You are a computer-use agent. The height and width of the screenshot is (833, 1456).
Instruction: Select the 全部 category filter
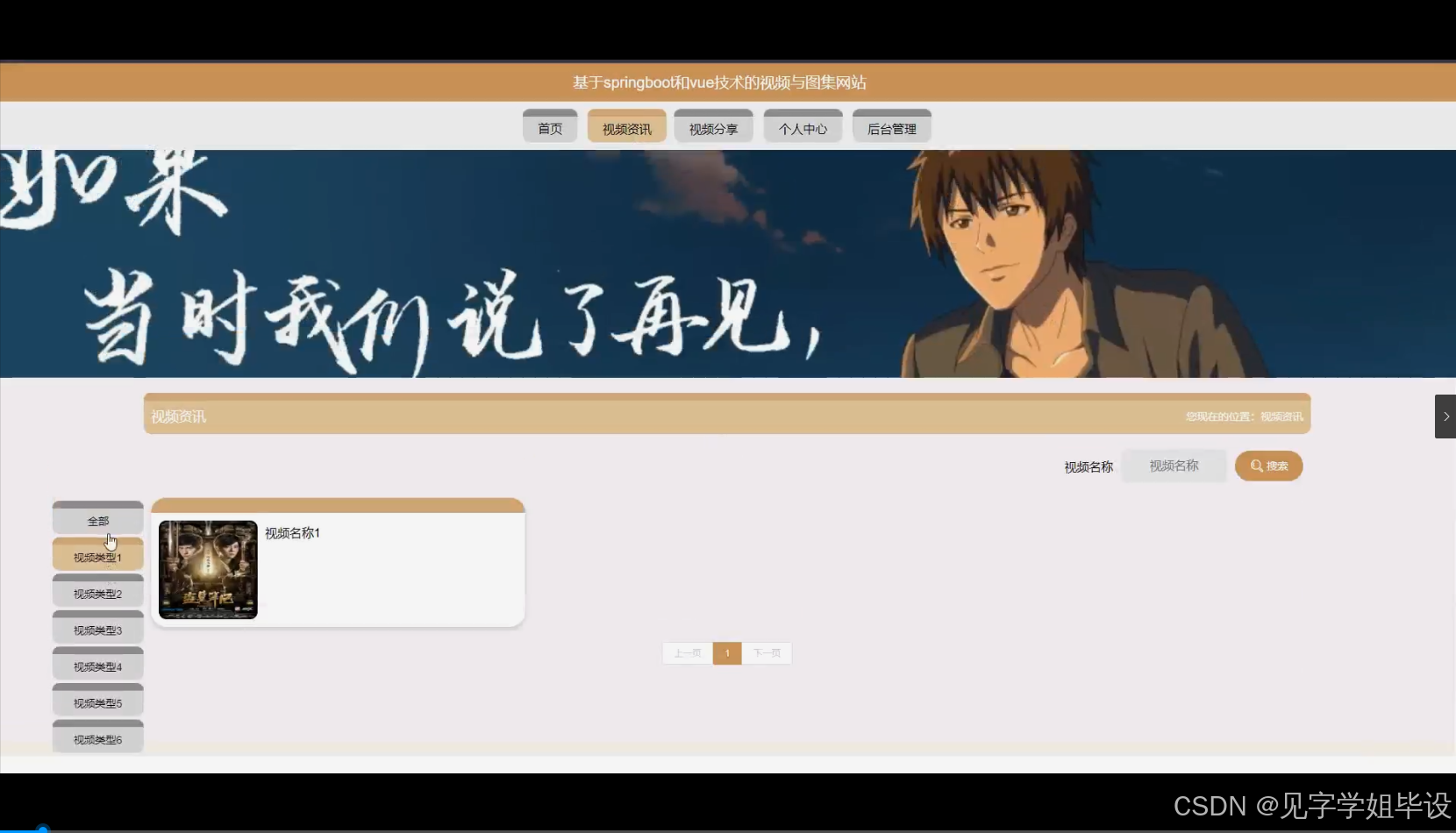pos(98,518)
